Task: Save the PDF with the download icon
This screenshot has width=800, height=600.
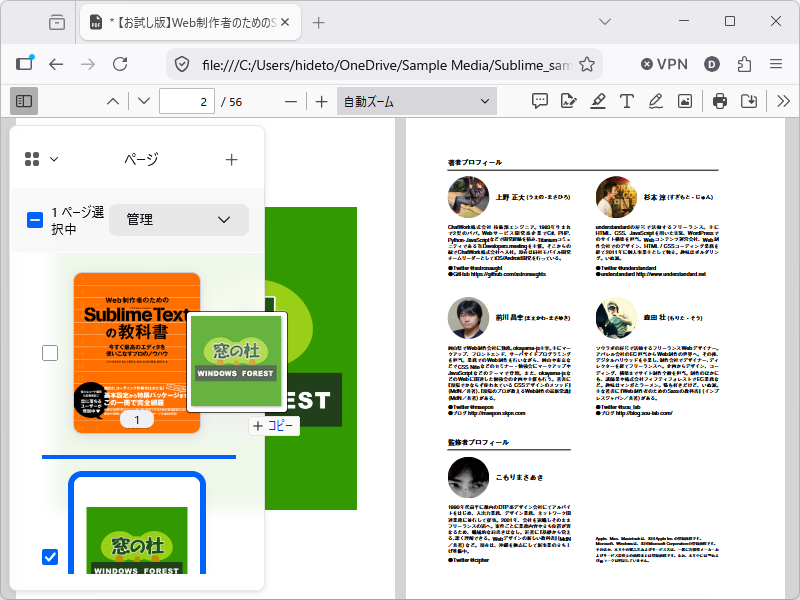Action: coord(749,101)
